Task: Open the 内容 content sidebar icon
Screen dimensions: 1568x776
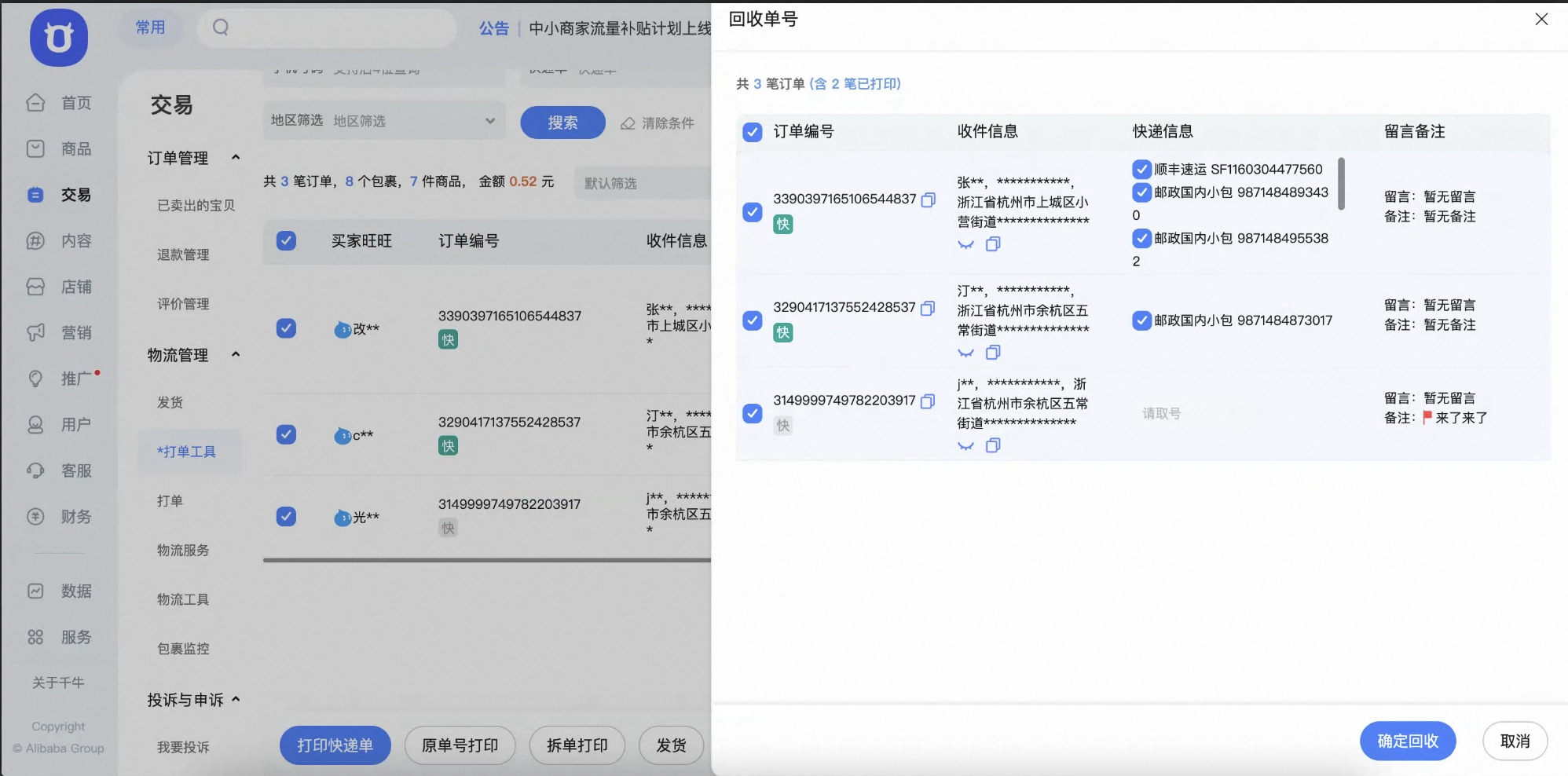Action: 35,240
